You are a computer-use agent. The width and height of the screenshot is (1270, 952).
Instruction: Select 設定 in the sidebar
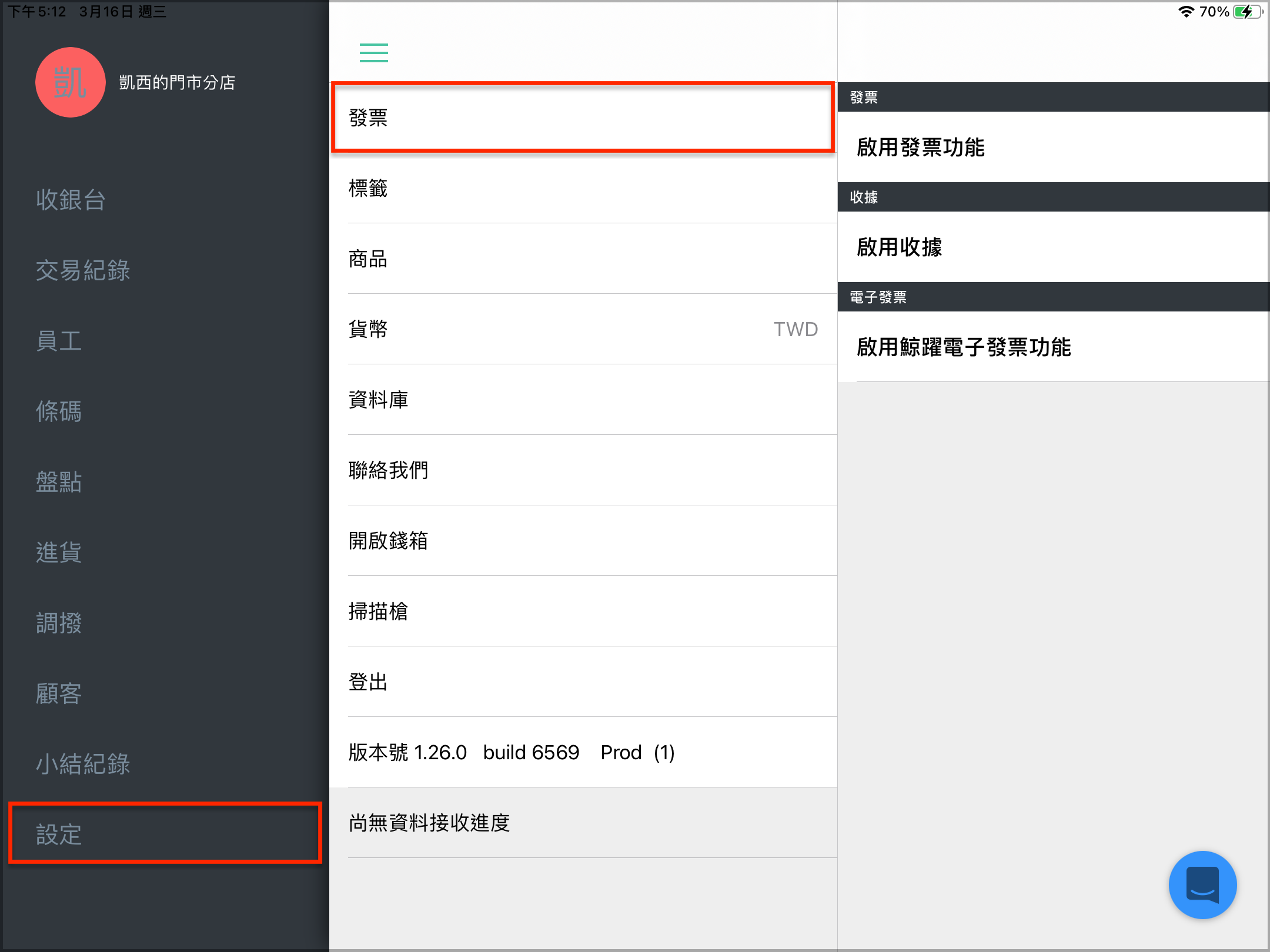pyautogui.click(x=165, y=833)
